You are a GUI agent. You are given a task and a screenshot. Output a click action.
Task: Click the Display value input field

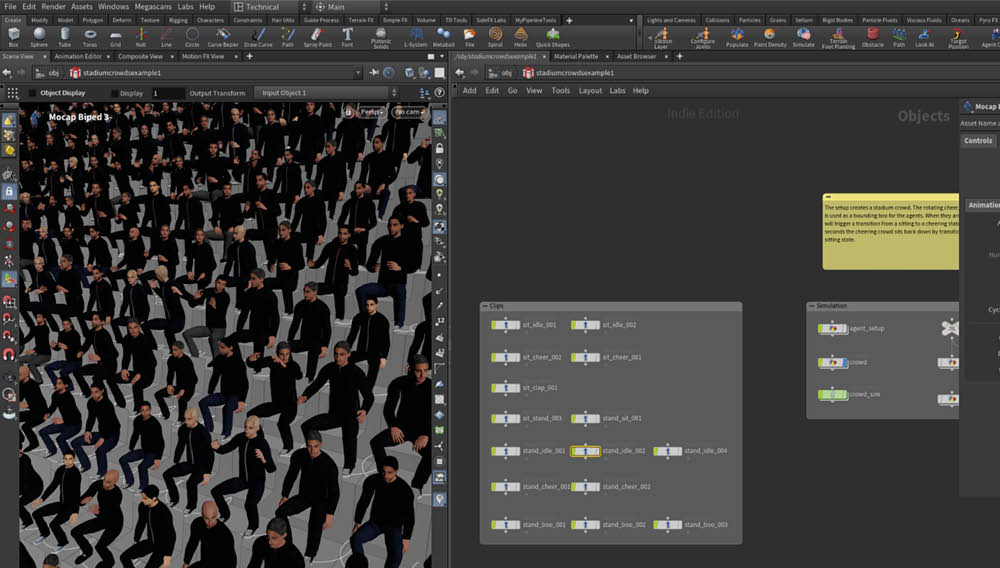167,93
